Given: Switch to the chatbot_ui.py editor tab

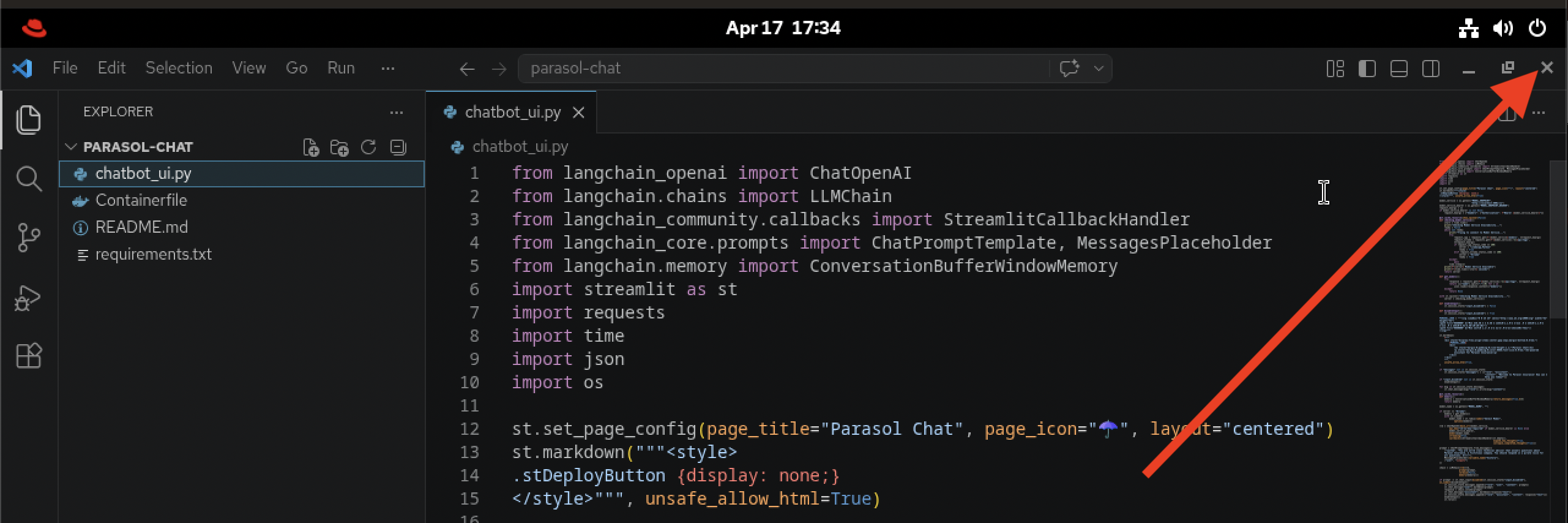Looking at the screenshot, I should pyautogui.click(x=512, y=112).
